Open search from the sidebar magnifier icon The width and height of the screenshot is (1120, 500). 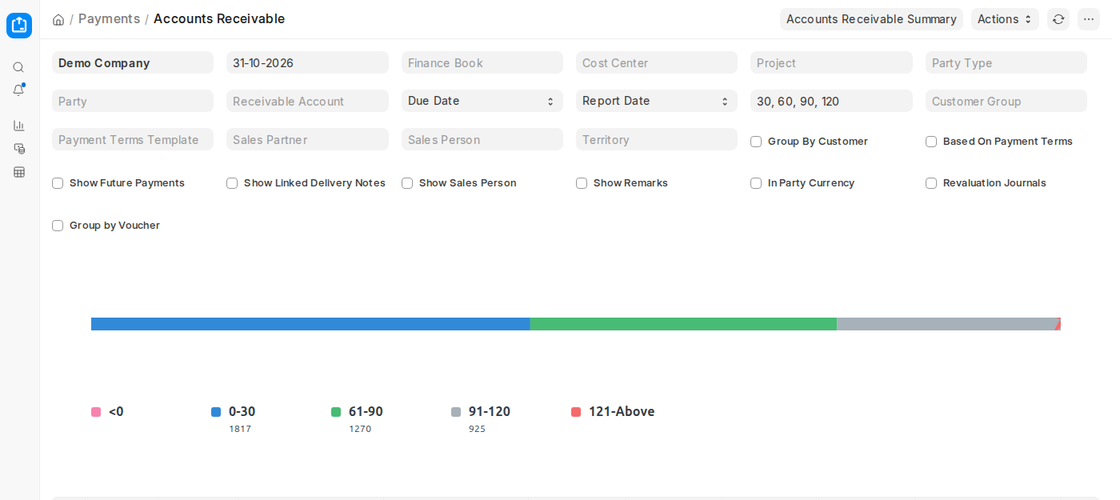(19, 67)
